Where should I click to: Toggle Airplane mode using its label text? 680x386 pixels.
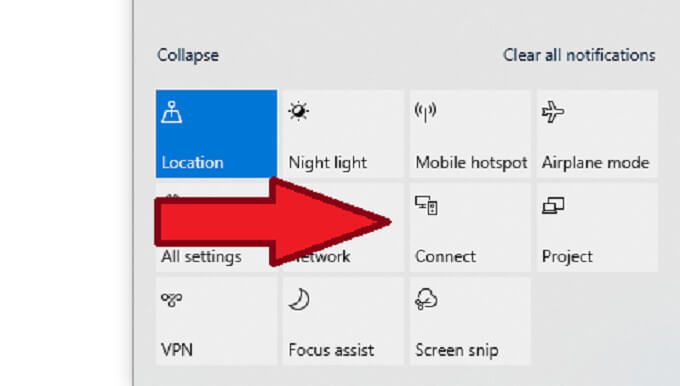(x=595, y=163)
